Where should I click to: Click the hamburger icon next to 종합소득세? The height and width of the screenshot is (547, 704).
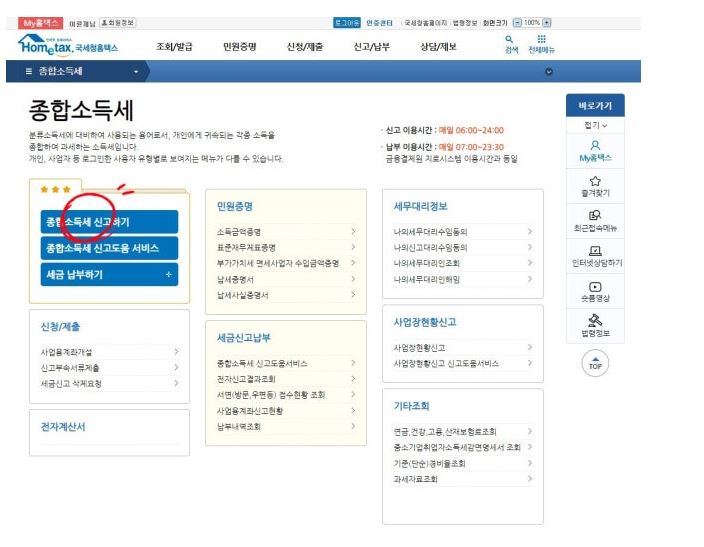tap(29, 71)
